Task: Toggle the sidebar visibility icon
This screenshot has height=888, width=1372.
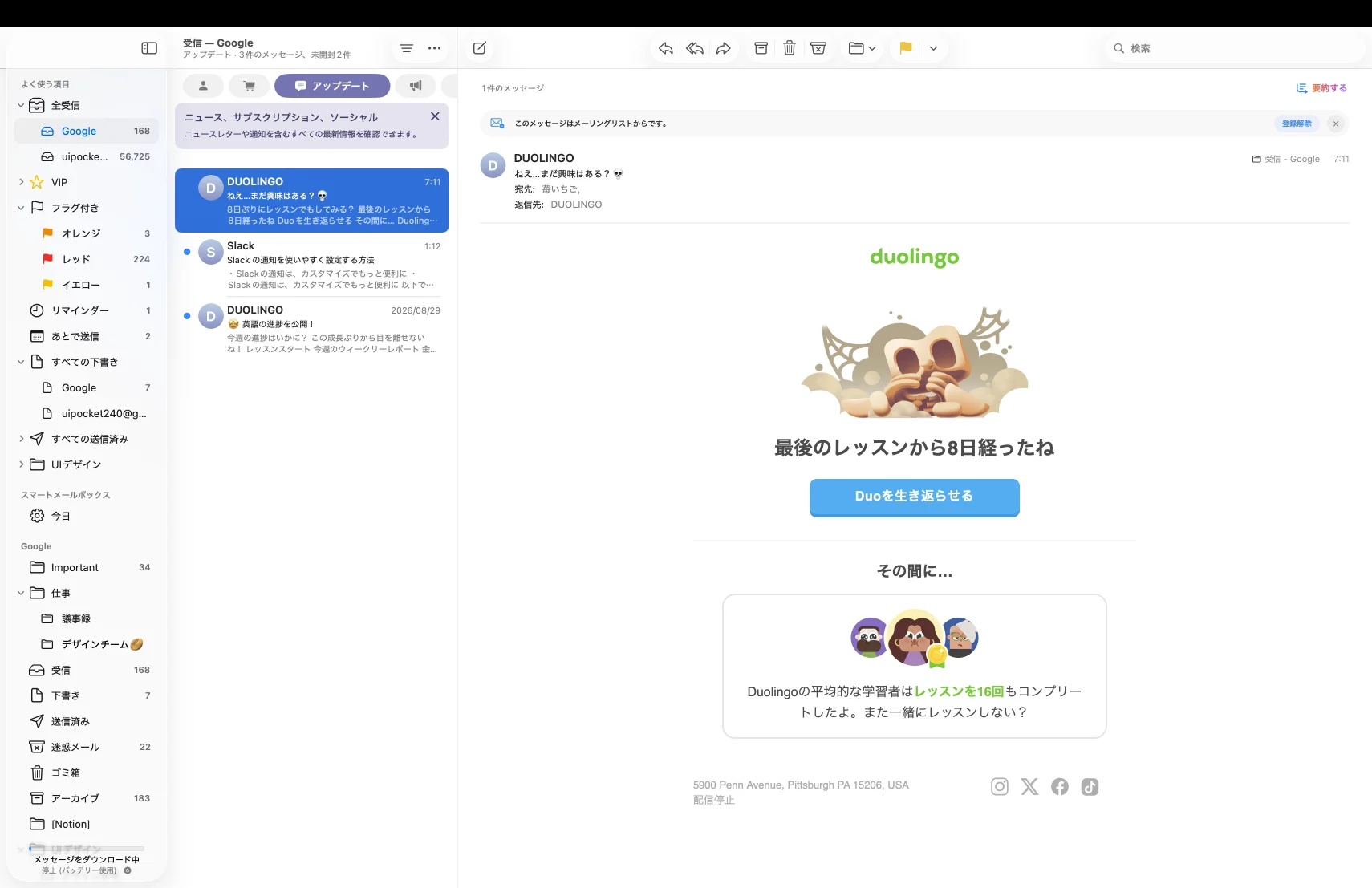Action: click(149, 48)
